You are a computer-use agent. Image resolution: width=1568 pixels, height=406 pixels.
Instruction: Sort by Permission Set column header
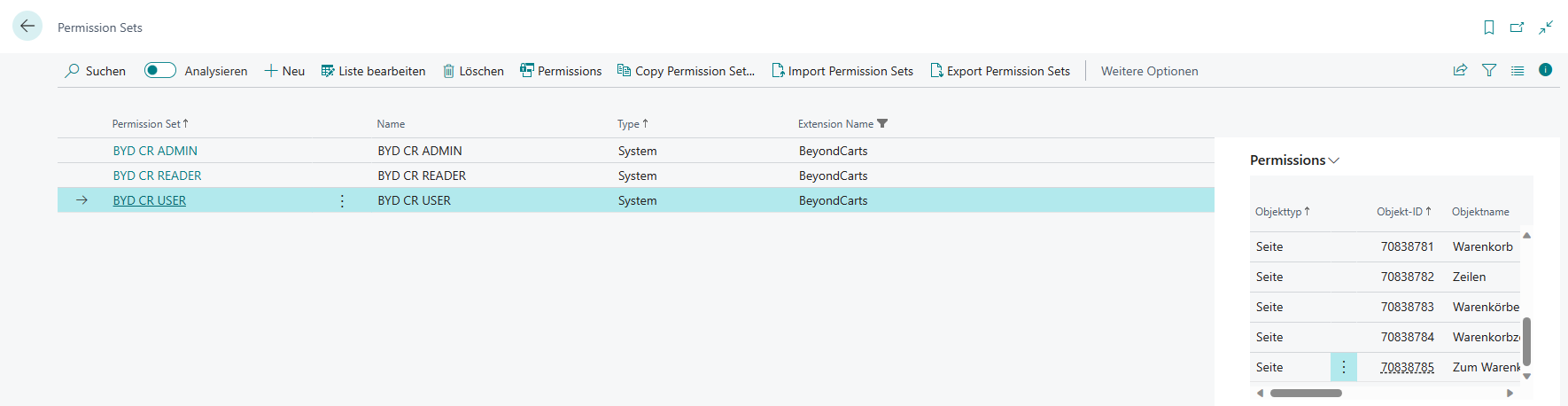[x=146, y=124]
